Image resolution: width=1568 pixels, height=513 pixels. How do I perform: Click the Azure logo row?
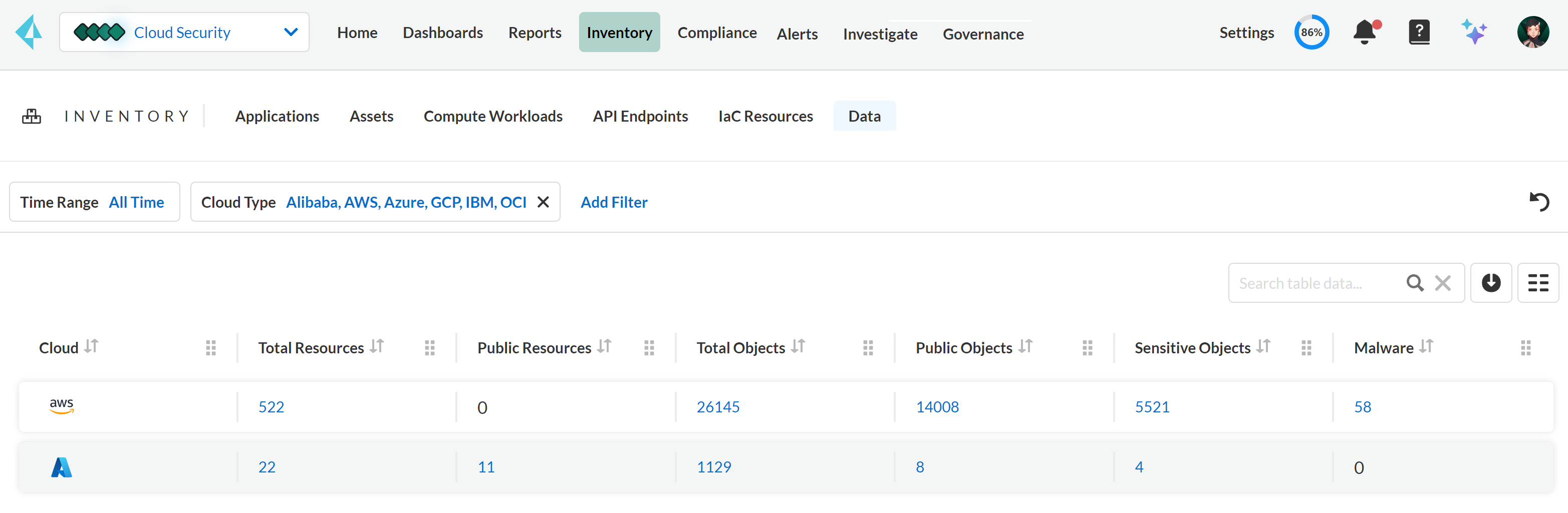(62, 467)
